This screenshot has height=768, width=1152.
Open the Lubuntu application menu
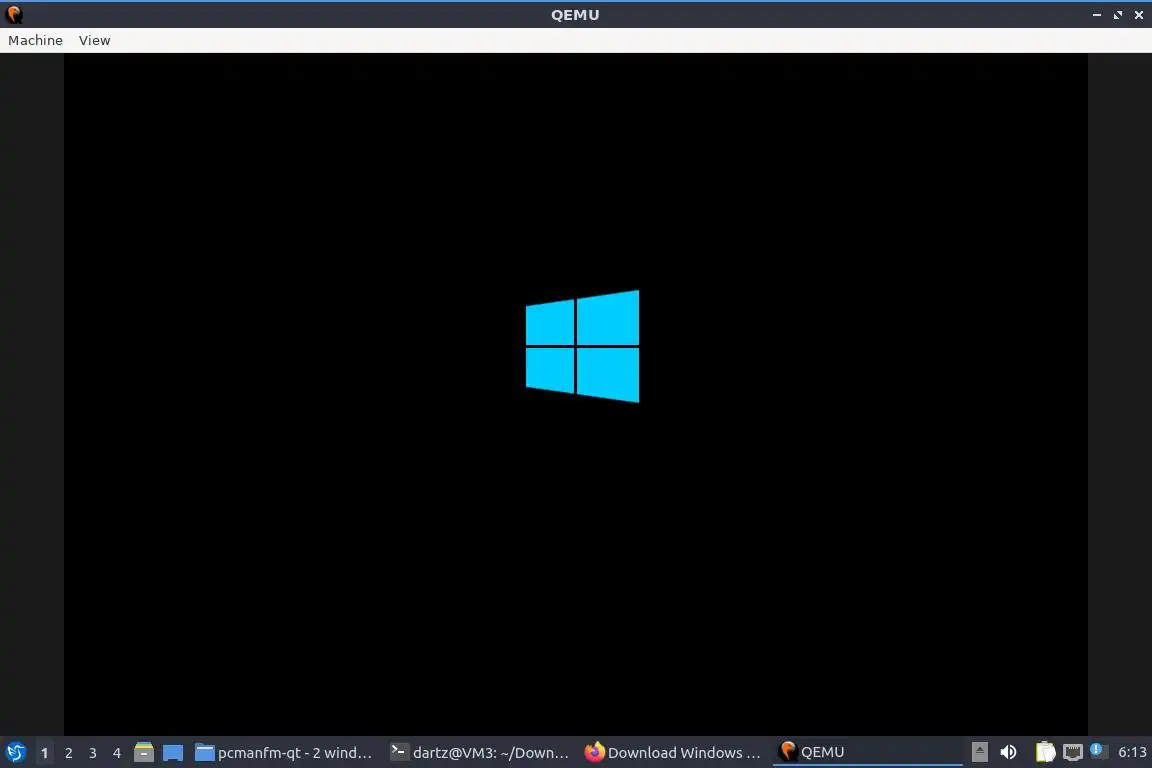click(15, 753)
